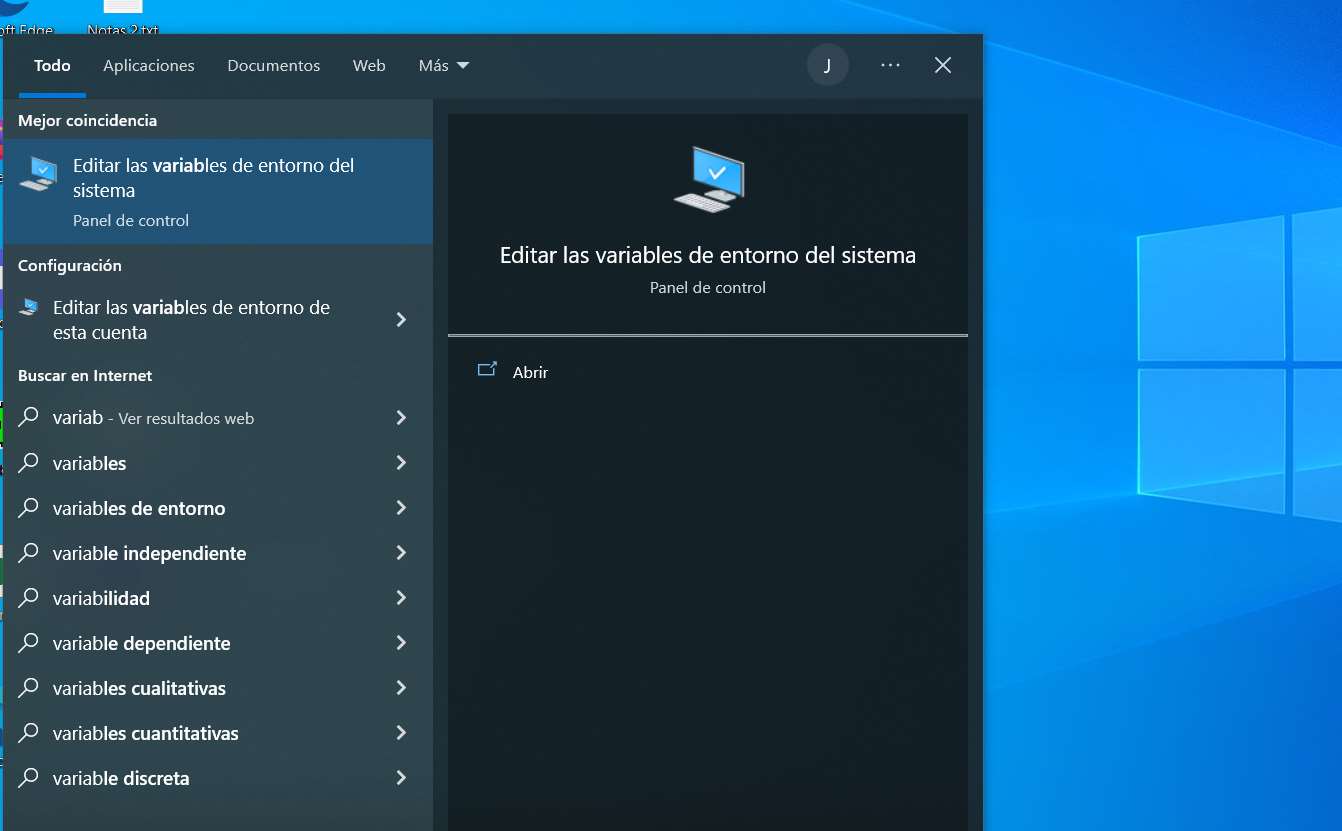Viewport: 1342px width, 831px height.
Task: Click the ellipsis options icon
Action: click(x=890, y=64)
